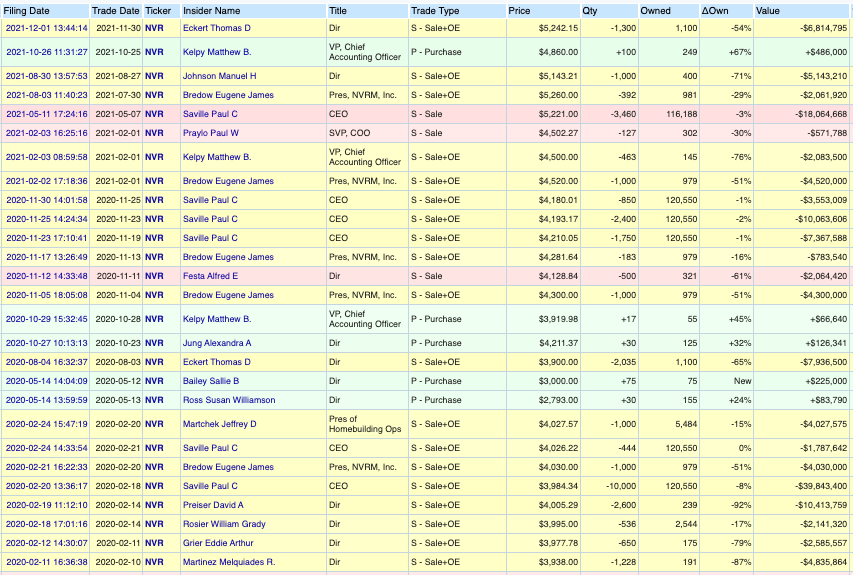Open Festa Alfred E insider page
This screenshot has width=853, height=575.
[210, 276]
